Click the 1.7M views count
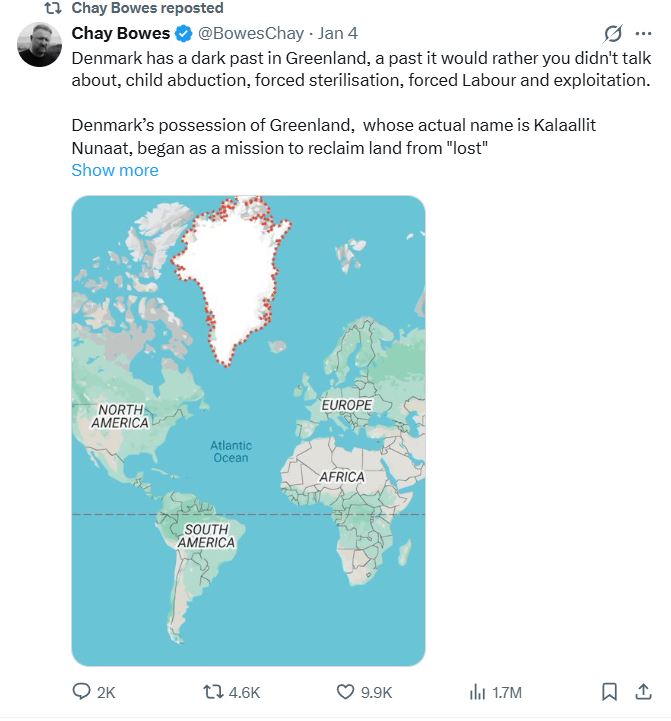The image size is (671, 721). [507, 692]
